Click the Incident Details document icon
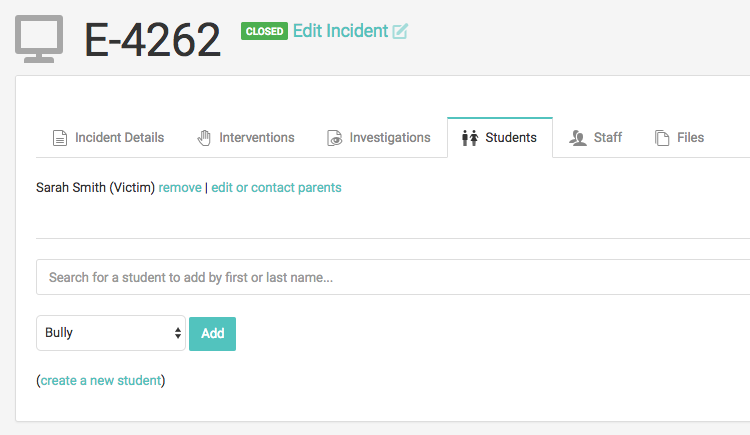This screenshot has width=750, height=435. pos(60,138)
